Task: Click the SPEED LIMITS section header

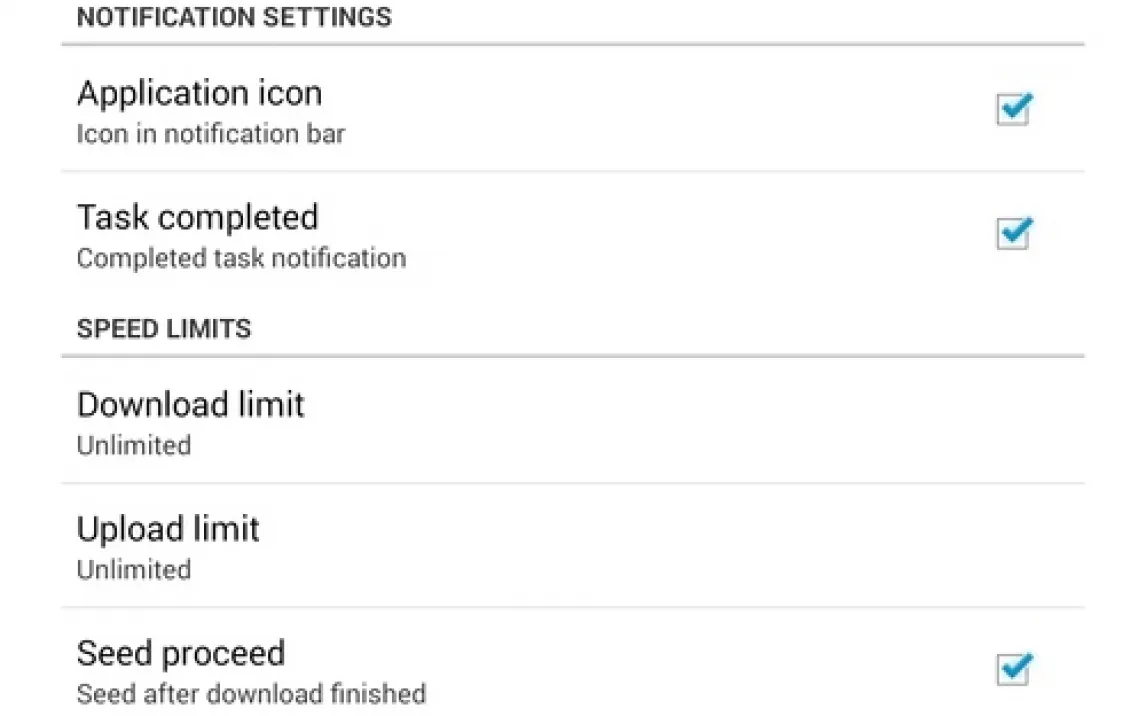Action: (164, 329)
